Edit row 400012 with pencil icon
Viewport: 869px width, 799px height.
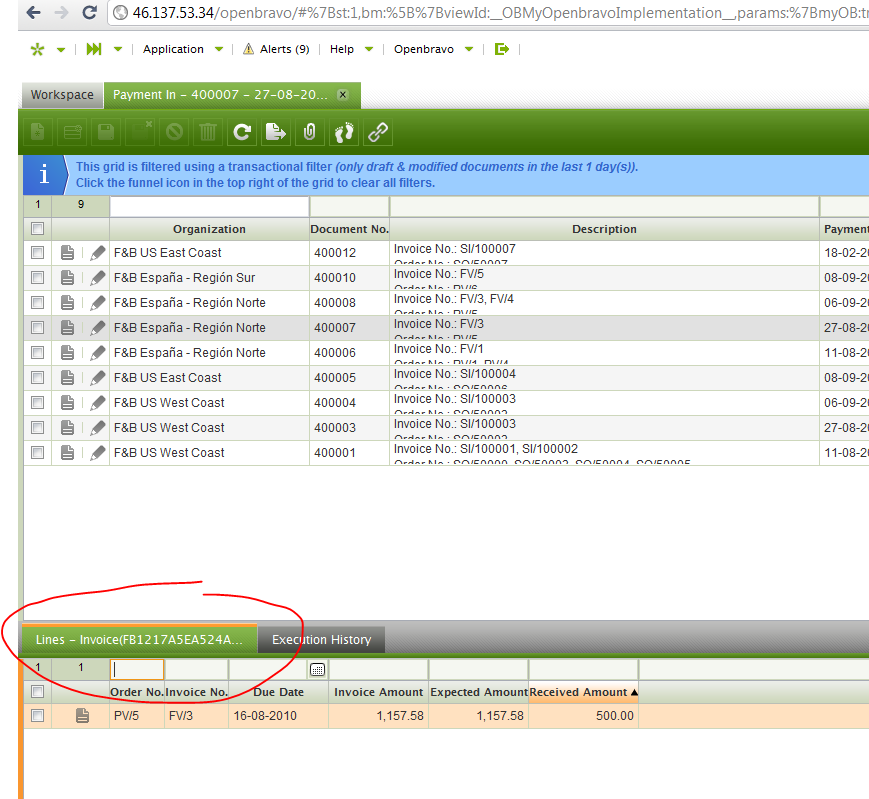[x=97, y=253]
